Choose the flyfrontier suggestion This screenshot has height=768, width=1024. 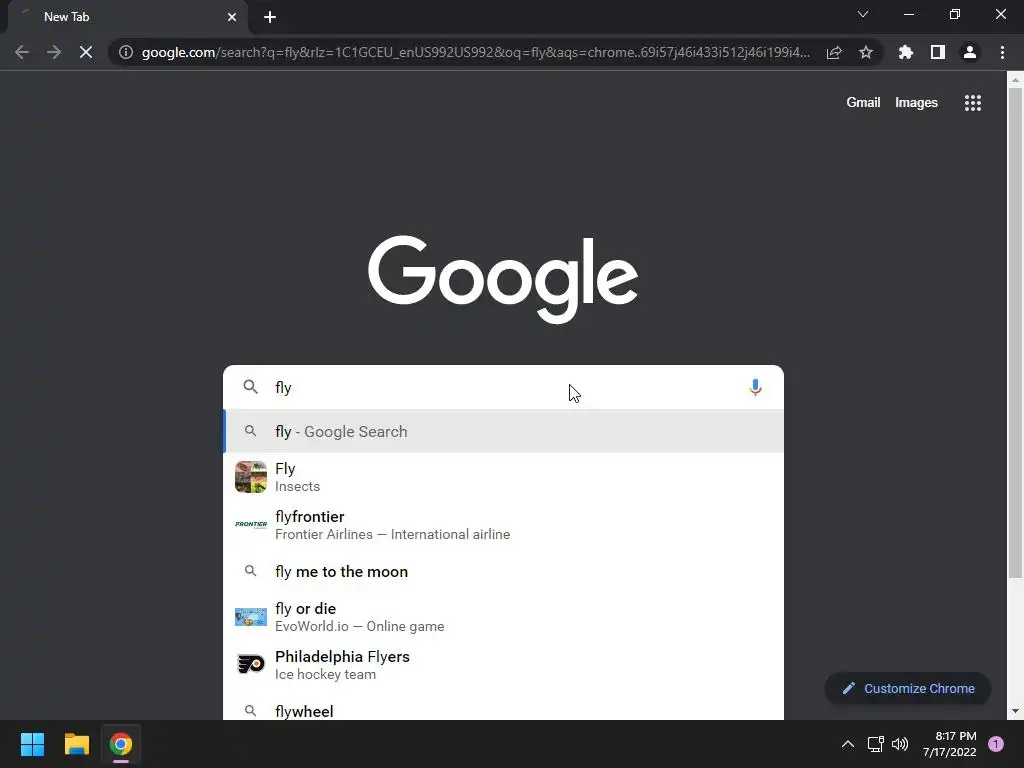(x=503, y=524)
